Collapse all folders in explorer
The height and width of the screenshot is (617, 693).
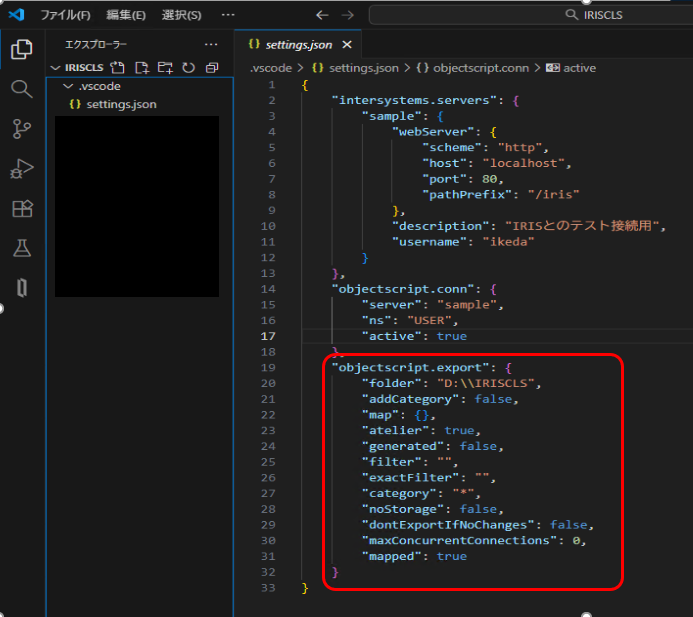211,68
